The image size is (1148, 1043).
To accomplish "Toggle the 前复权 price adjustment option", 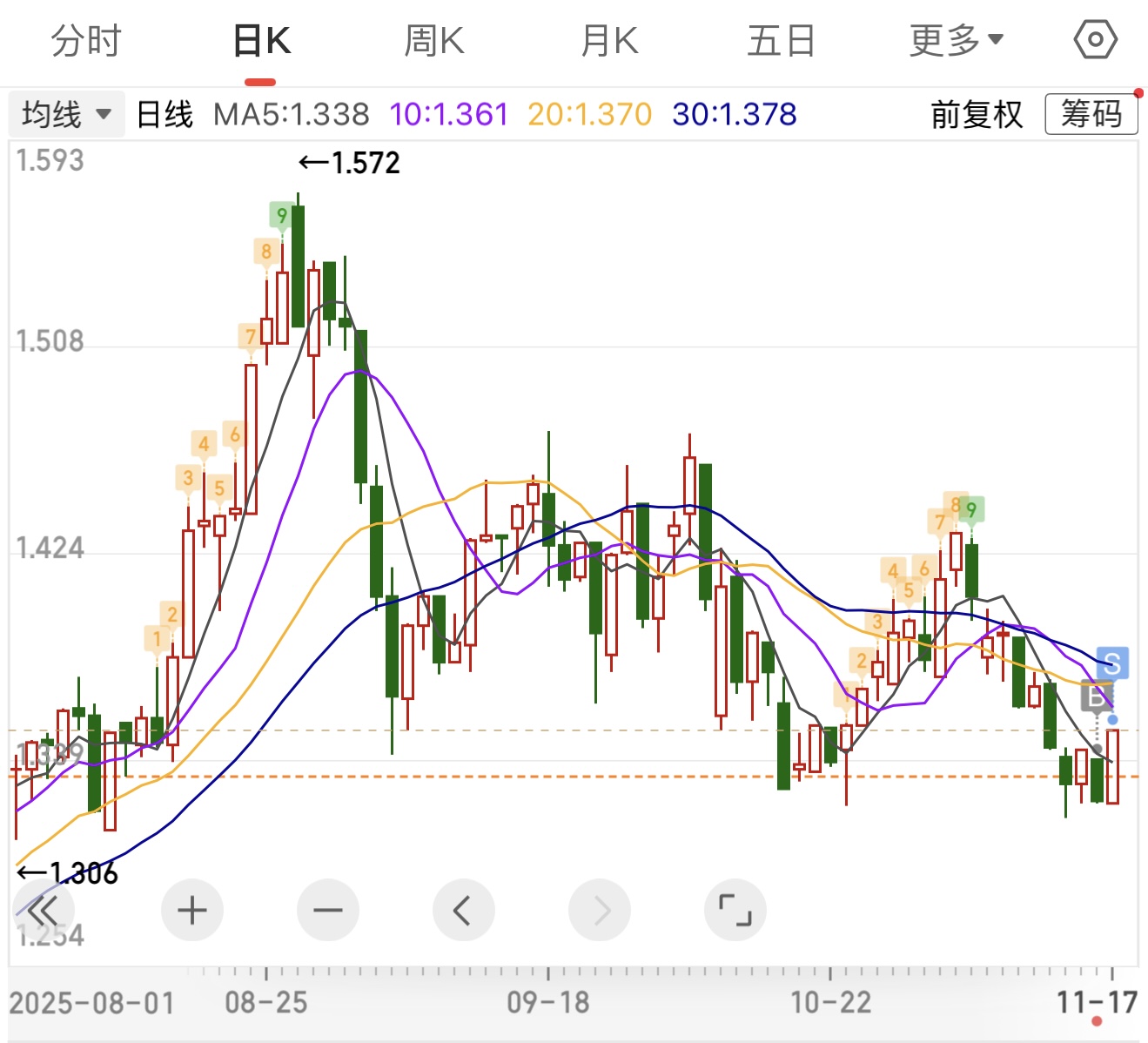I will click(x=977, y=114).
